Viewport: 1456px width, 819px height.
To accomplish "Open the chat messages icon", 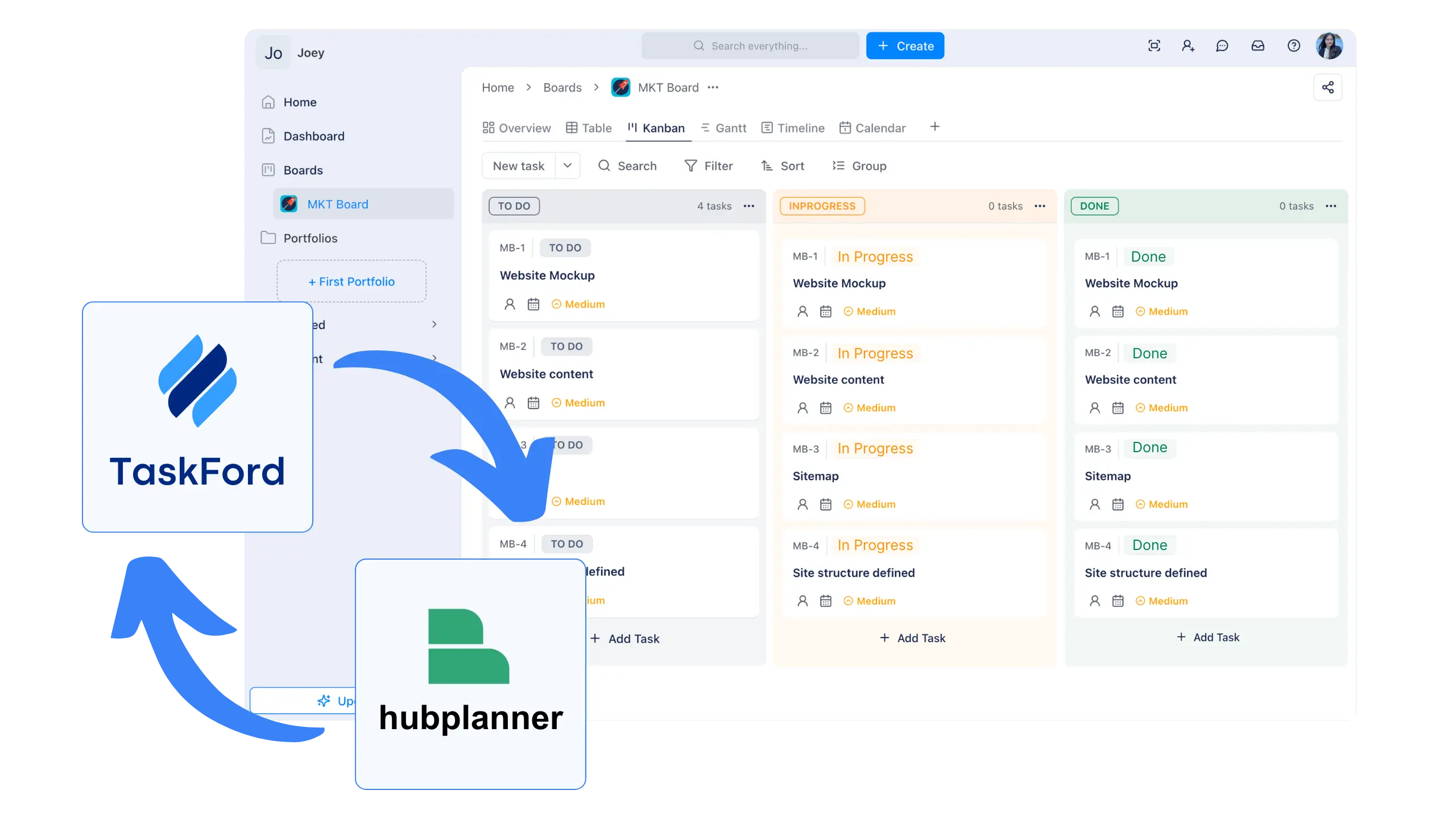I will coord(1222,45).
